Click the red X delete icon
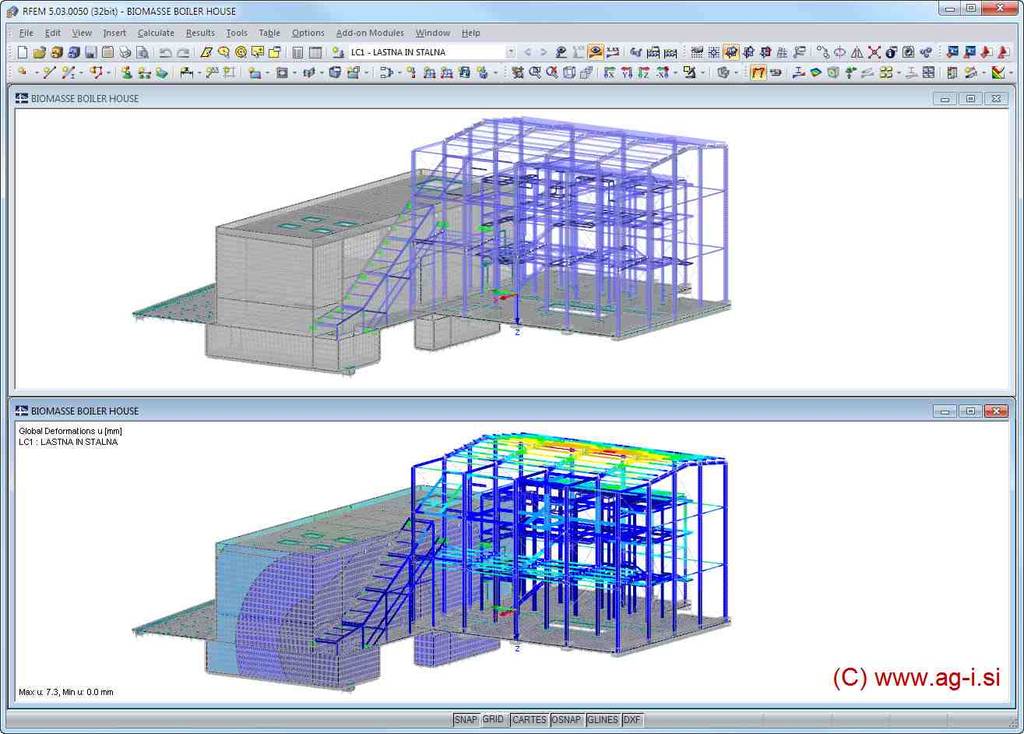This screenshot has width=1024, height=734. click(874, 52)
